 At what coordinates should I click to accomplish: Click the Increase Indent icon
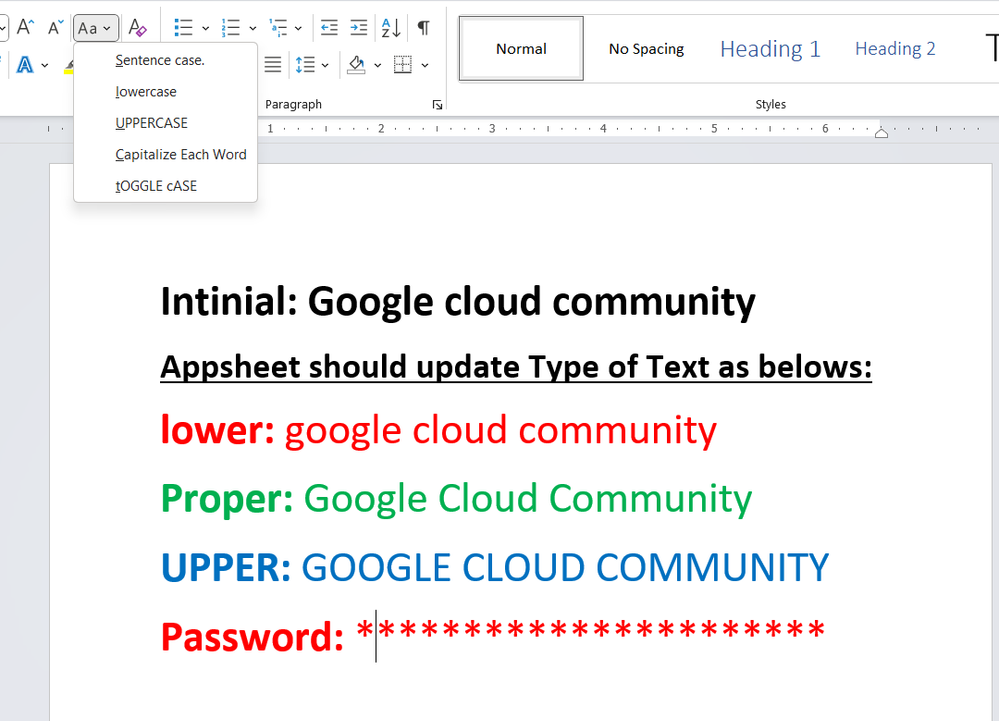(359, 27)
